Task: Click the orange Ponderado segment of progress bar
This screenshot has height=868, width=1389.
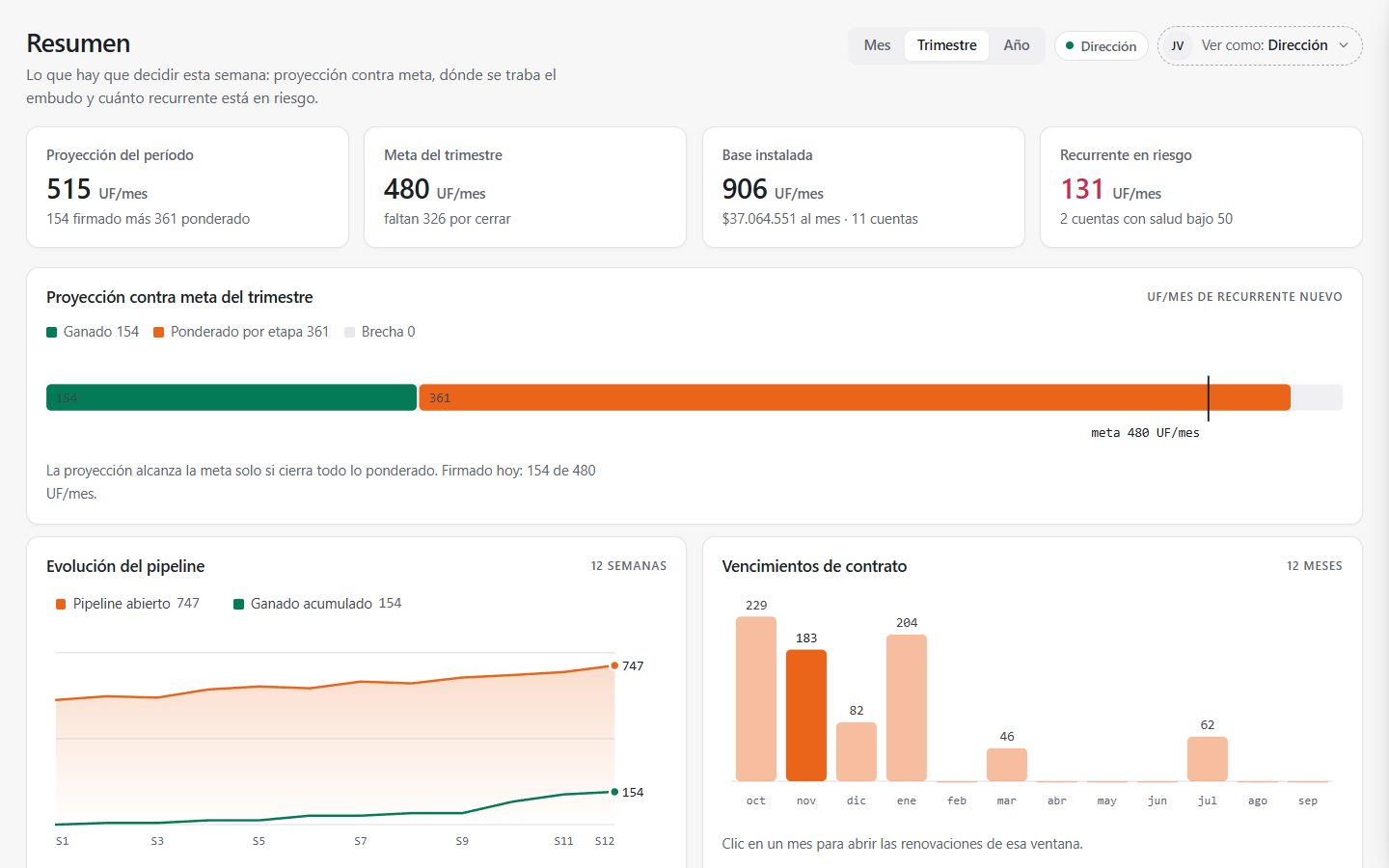Action: pos(855,397)
